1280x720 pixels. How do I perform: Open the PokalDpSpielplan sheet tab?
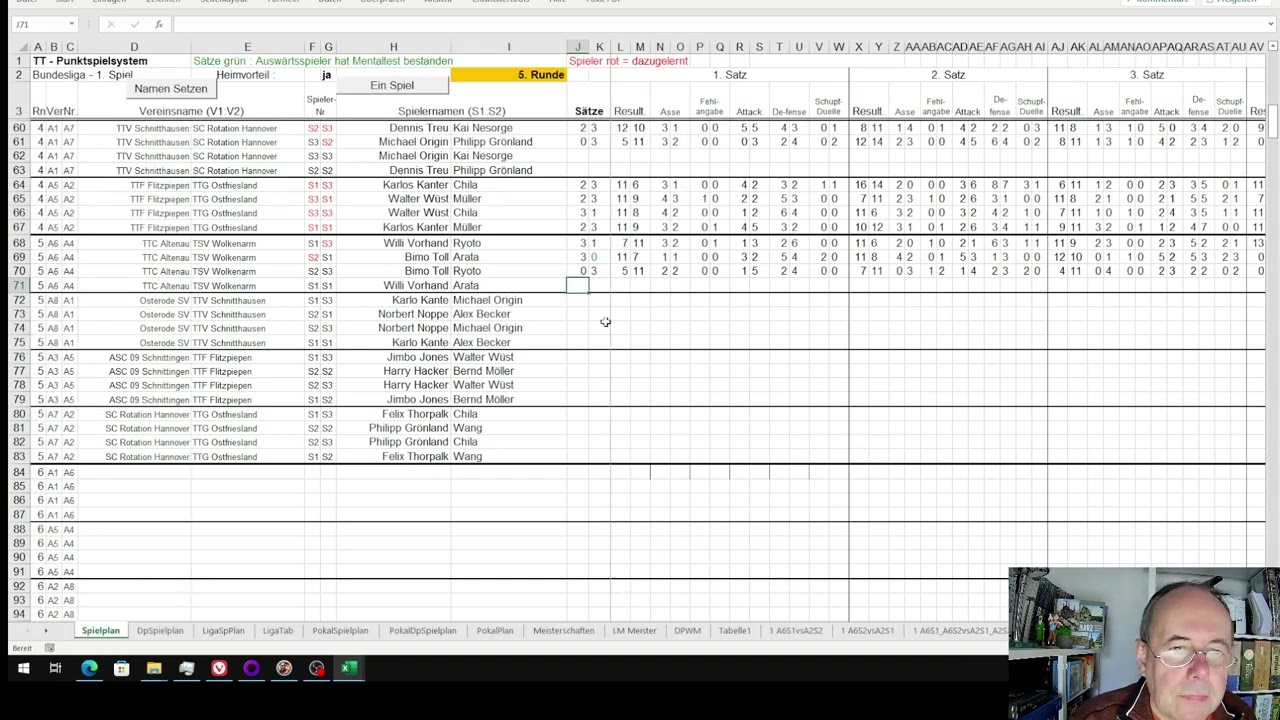tap(423, 631)
